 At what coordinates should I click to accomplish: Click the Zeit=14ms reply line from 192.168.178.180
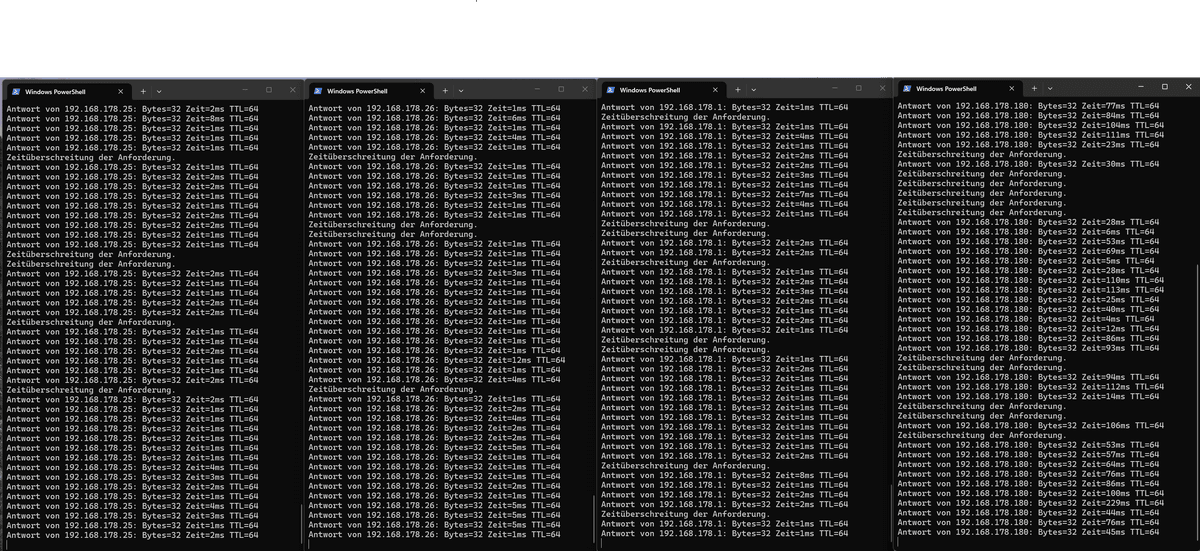pyautogui.click(x=1028, y=397)
